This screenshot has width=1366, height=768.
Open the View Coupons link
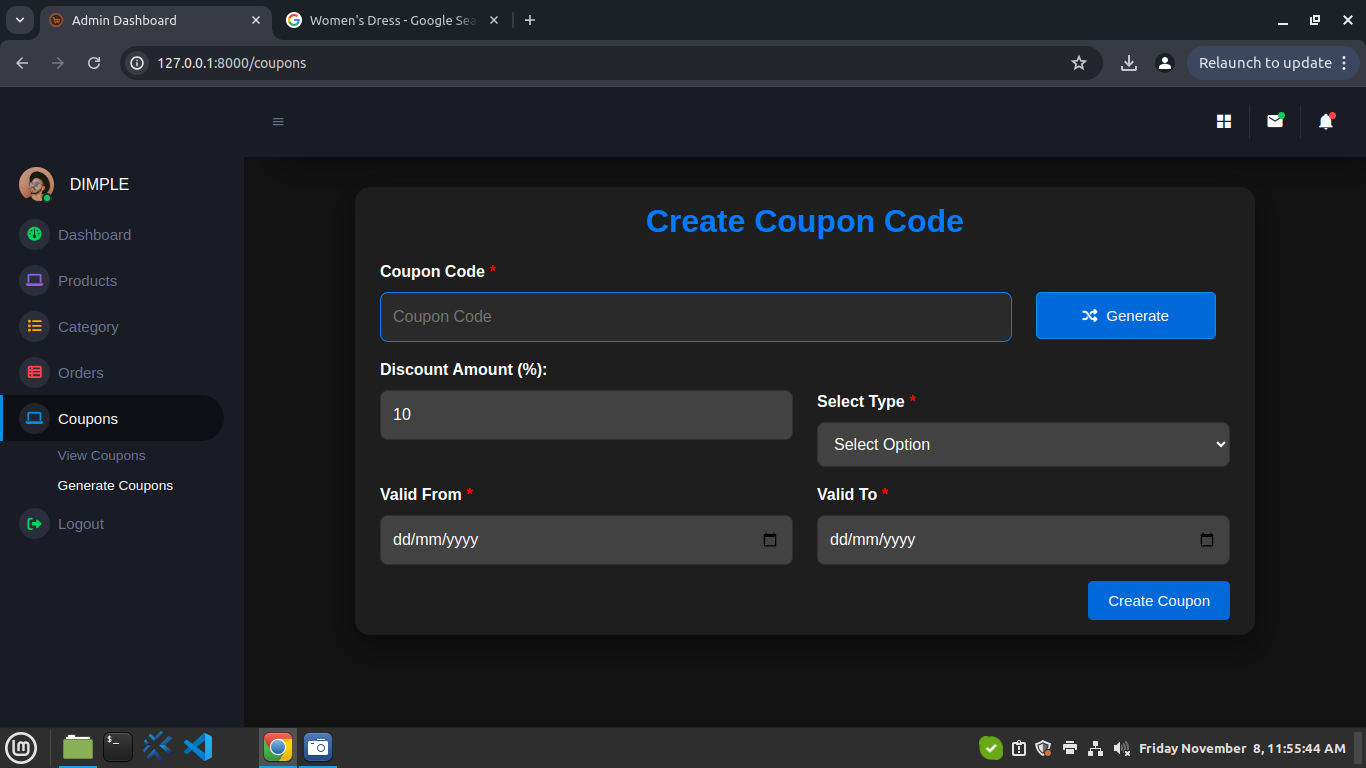pyautogui.click(x=101, y=455)
